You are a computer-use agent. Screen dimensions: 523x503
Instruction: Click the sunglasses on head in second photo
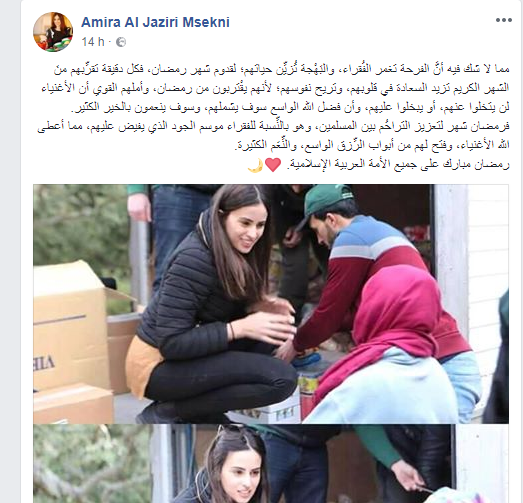tap(239, 430)
